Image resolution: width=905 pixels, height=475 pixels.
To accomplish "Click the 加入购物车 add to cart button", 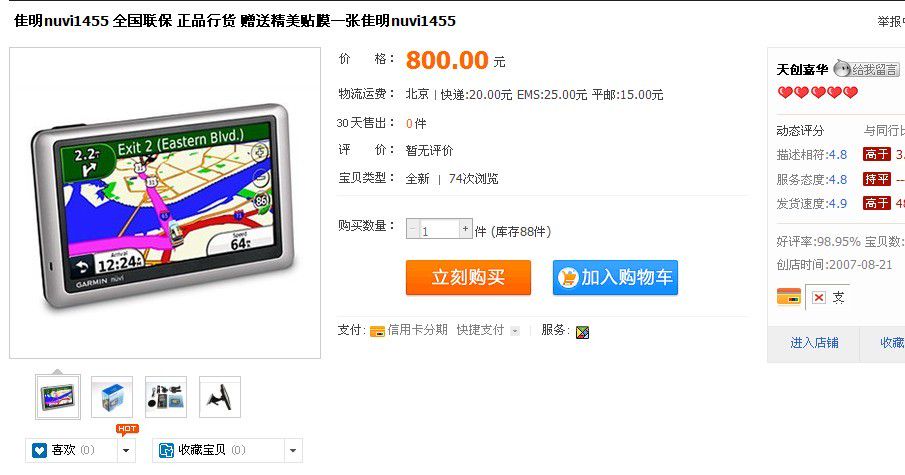I will [x=615, y=278].
